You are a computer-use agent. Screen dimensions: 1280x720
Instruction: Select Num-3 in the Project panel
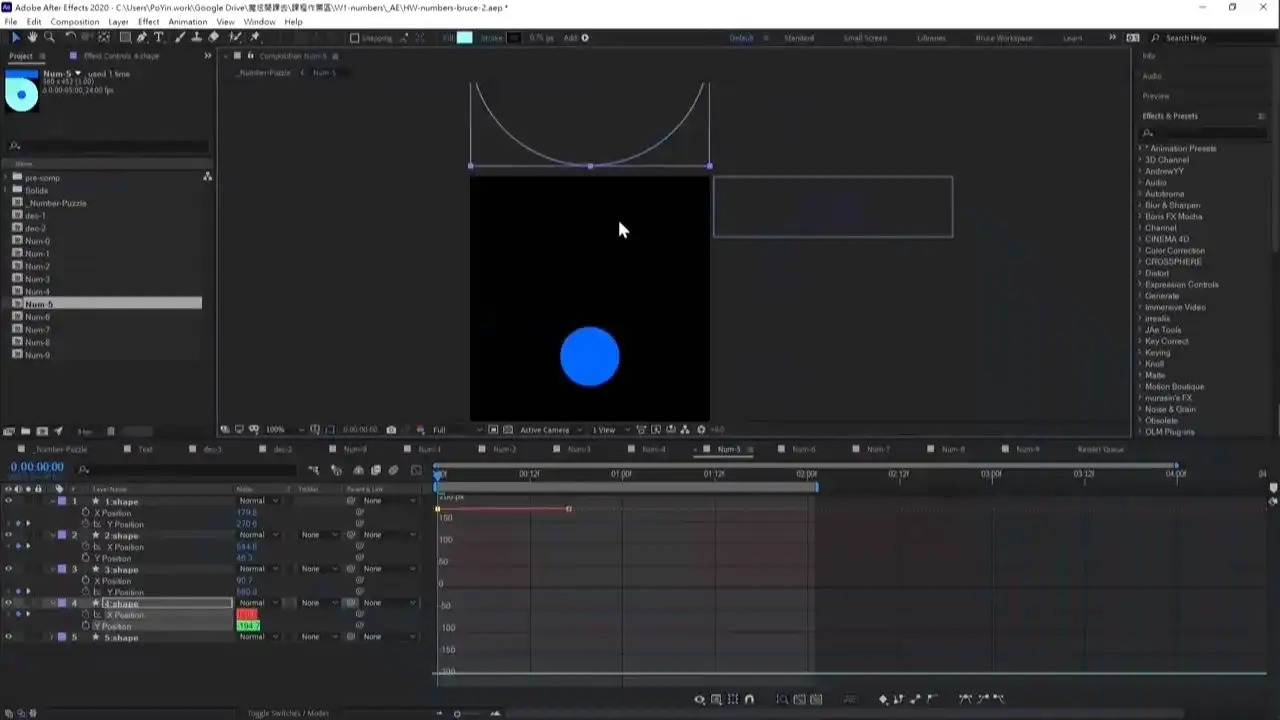point(37,279)
